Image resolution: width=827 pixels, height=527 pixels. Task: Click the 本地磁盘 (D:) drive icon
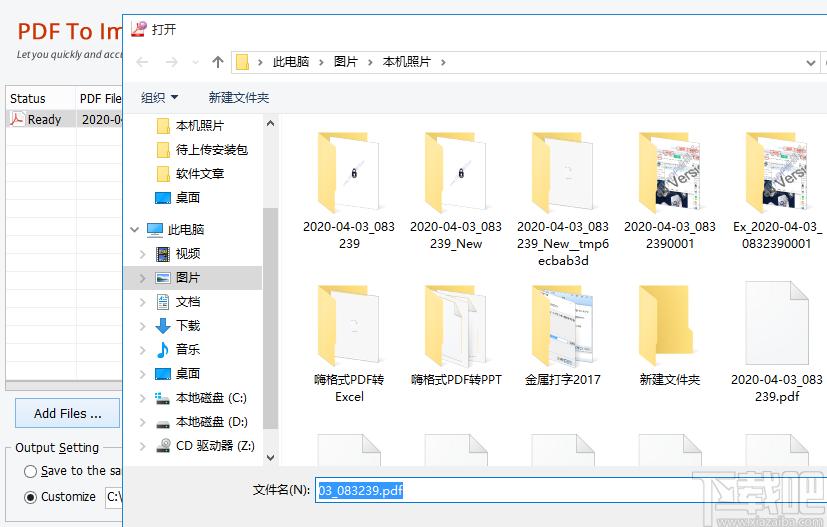point(162,422)
